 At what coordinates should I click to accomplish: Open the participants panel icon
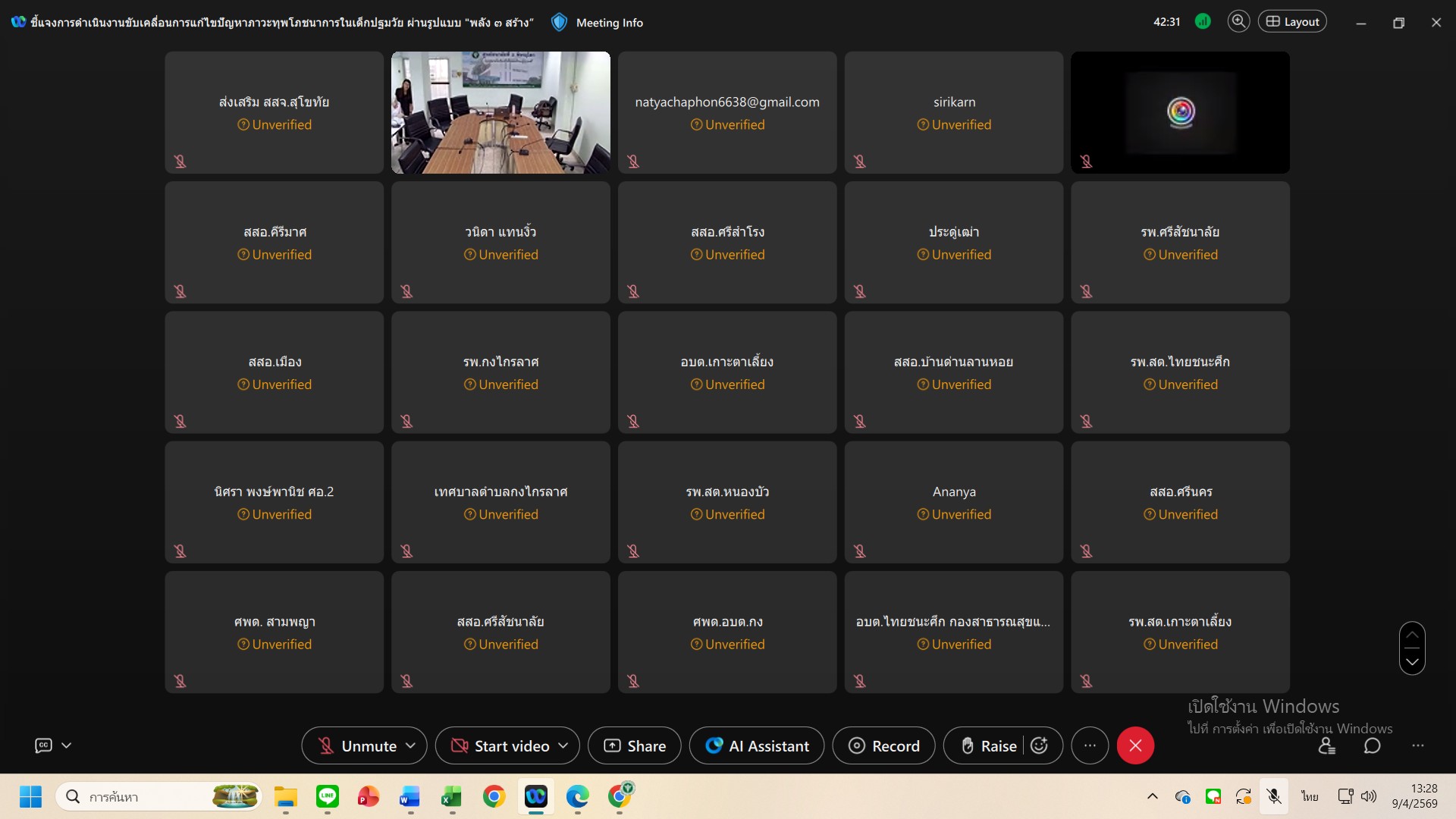click(x=1326, y=746)
